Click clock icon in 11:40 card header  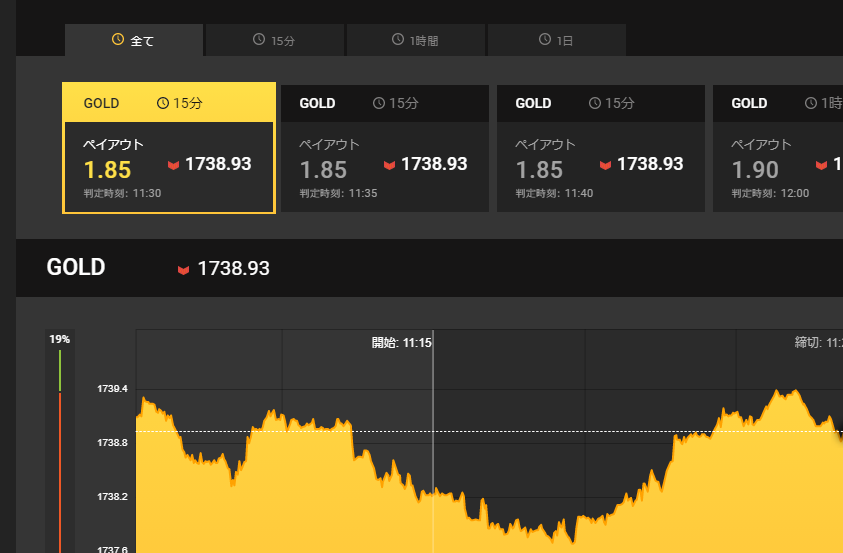(x=595, y=103)
